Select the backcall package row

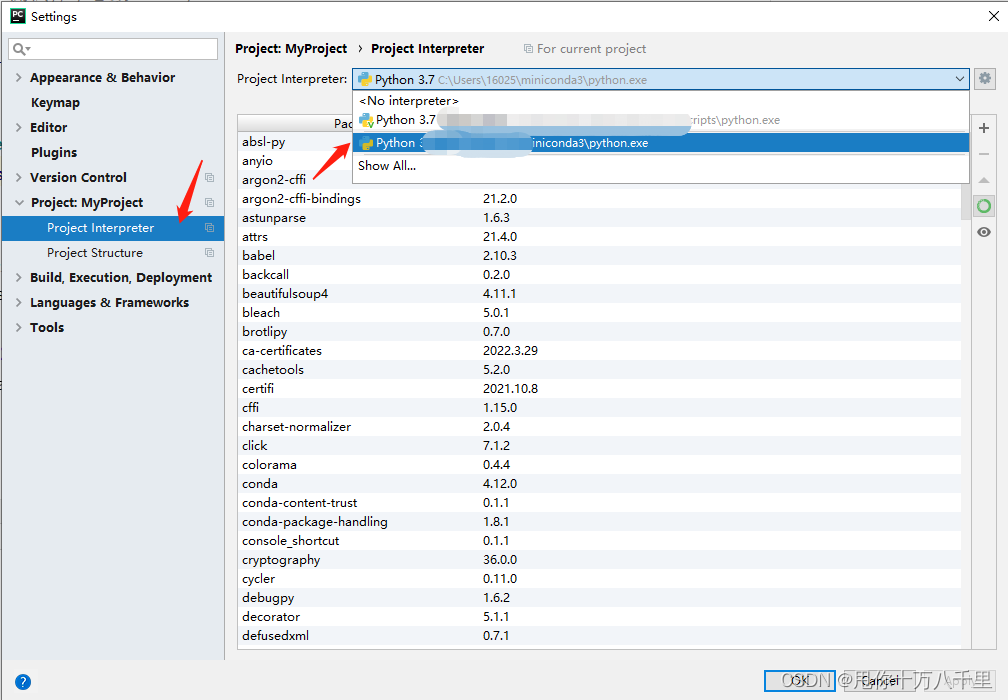coord(599,275)
